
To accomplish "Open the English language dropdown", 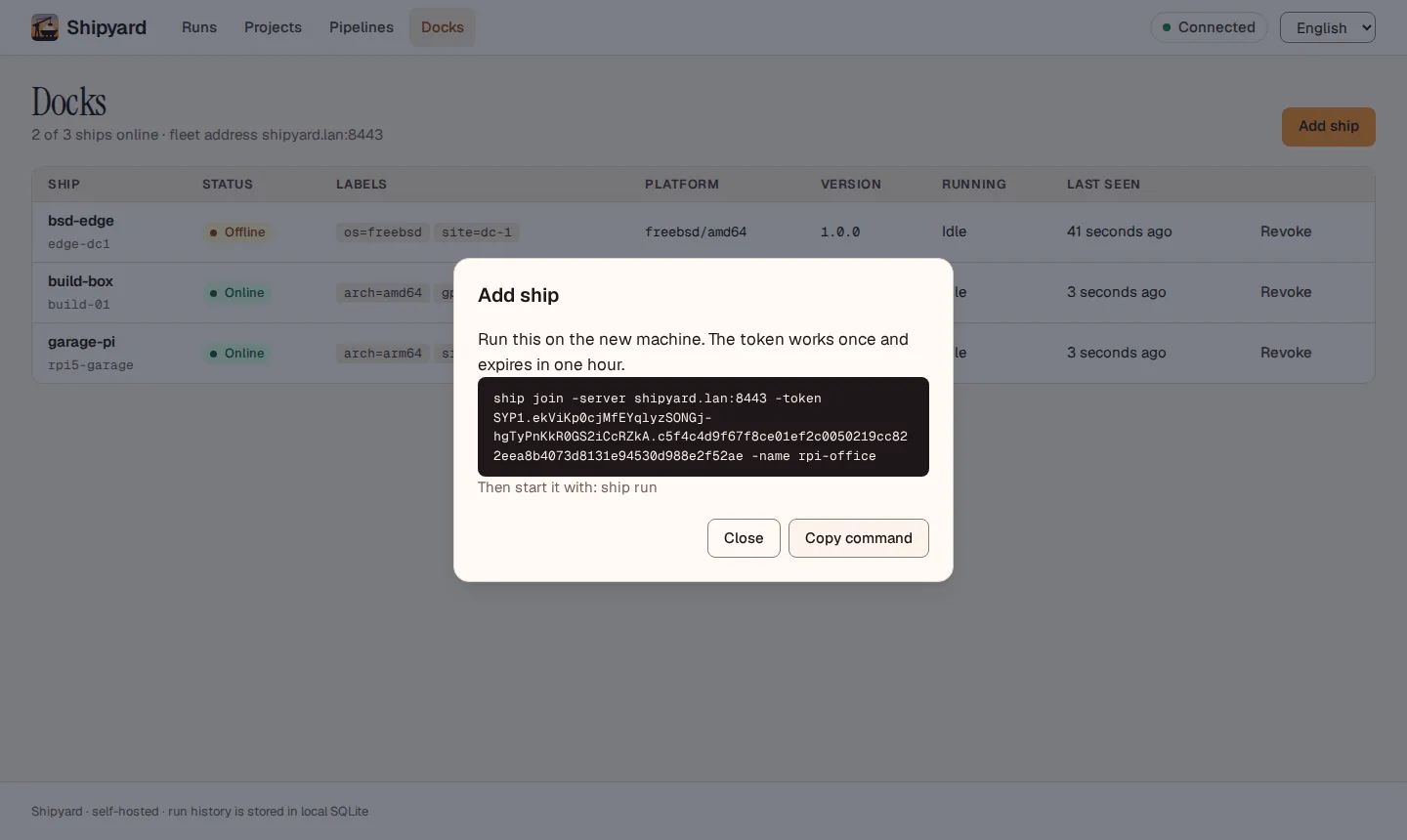I will pos(1328,27).
